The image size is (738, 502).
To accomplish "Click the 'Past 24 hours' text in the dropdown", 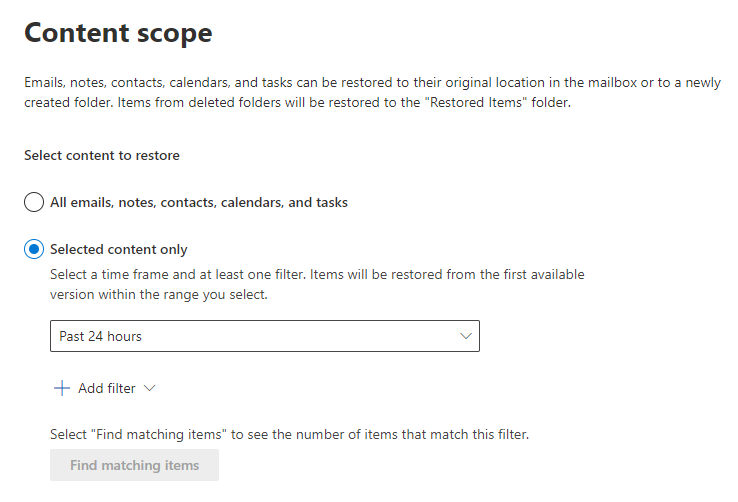I will 100,336.
